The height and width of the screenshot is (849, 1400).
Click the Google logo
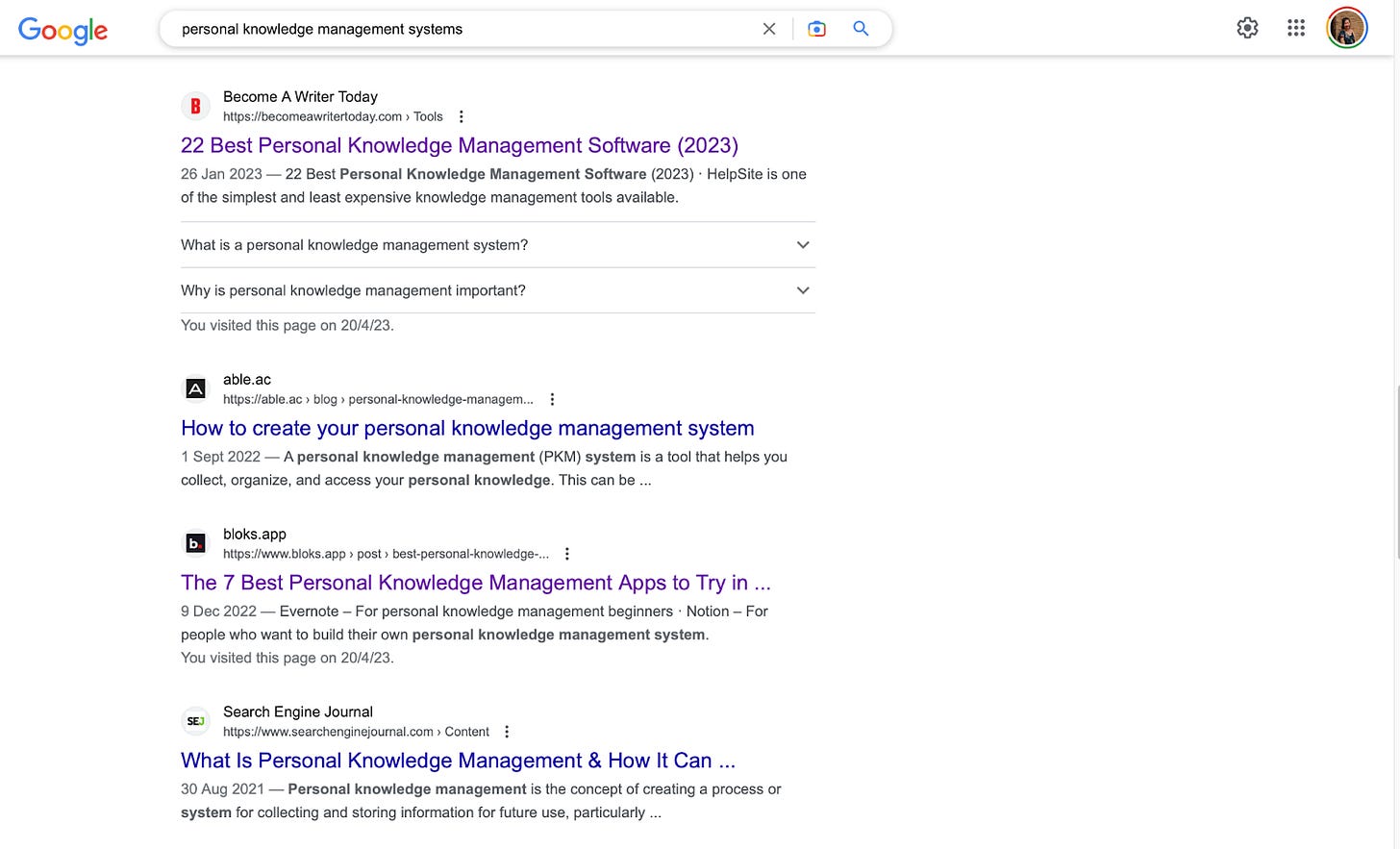(x=62, y=30)
